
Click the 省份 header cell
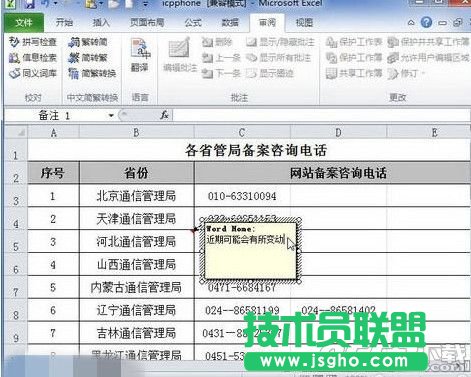point(137,173)
